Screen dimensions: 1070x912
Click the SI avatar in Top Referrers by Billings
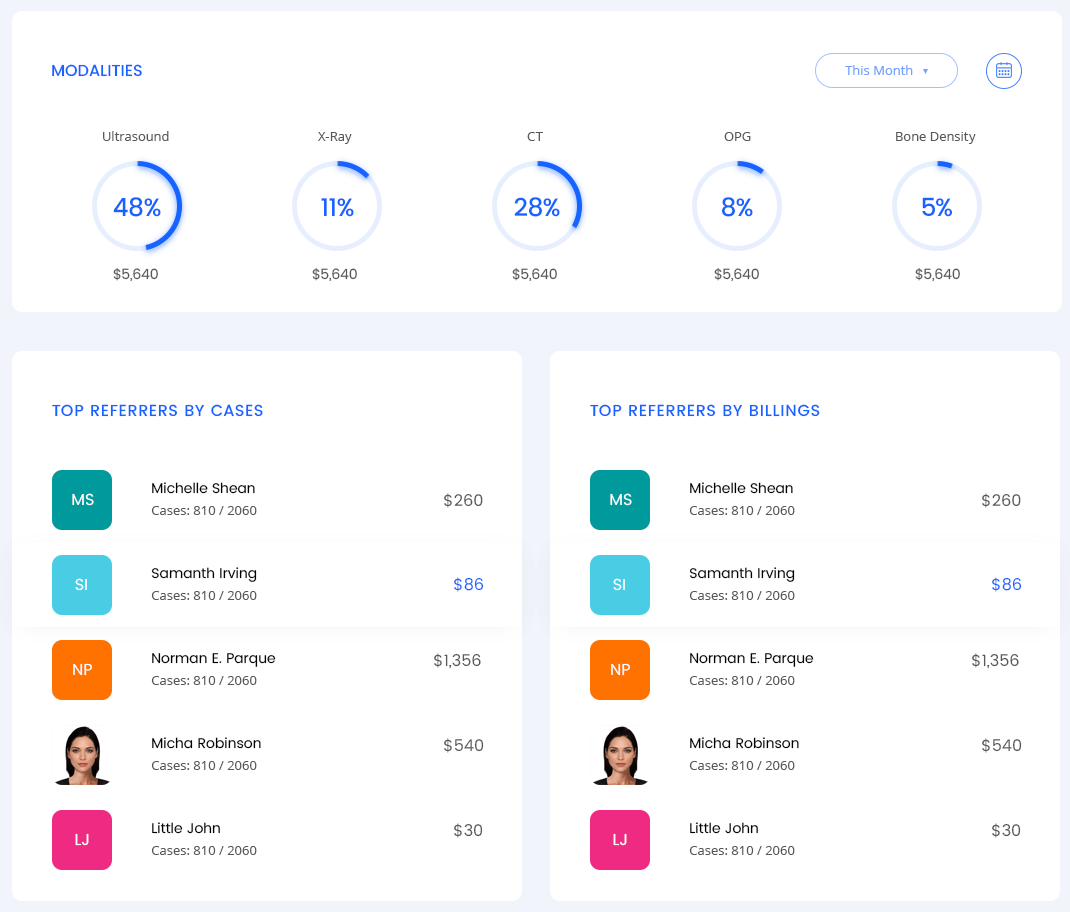pyautogui.click(x=620, y=585)
